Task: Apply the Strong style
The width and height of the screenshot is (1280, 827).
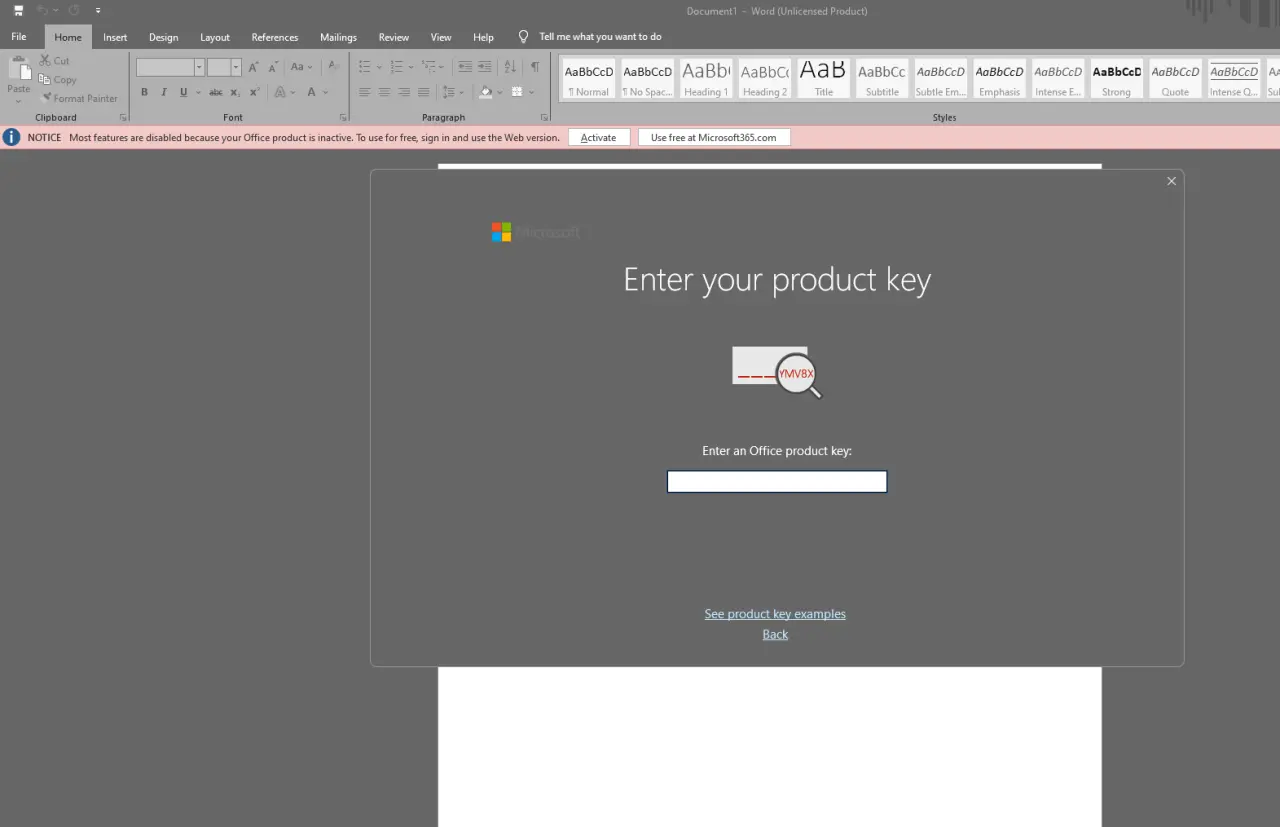Action: coord(1117,78)
